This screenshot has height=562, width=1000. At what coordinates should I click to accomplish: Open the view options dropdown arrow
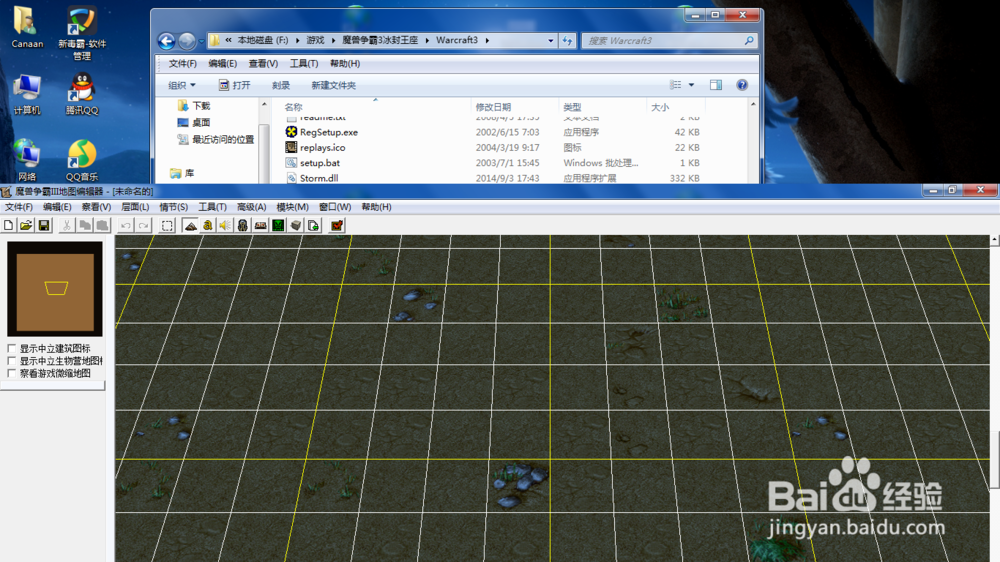691,85
